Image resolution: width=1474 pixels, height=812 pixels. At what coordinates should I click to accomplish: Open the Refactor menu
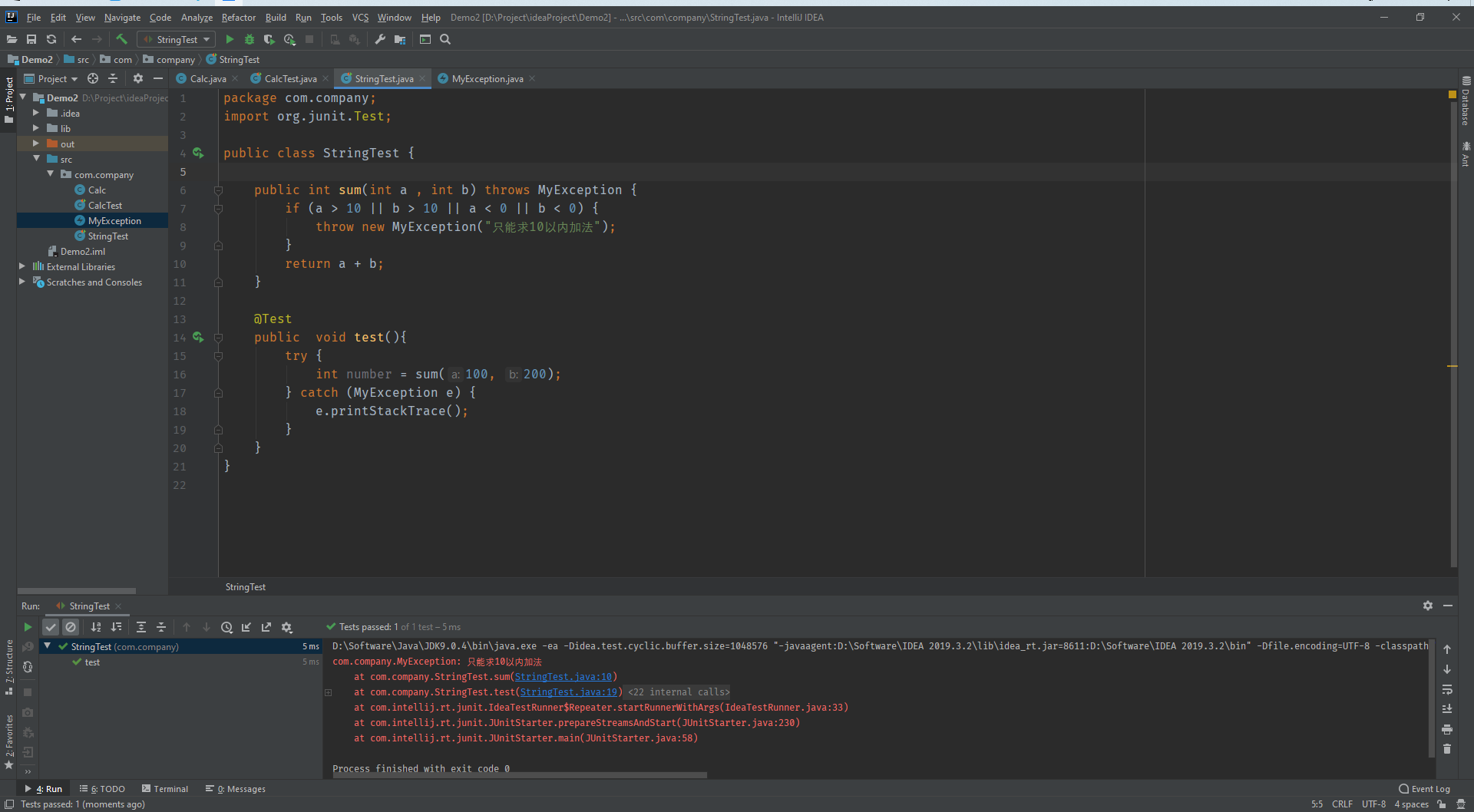click(238, 17)
